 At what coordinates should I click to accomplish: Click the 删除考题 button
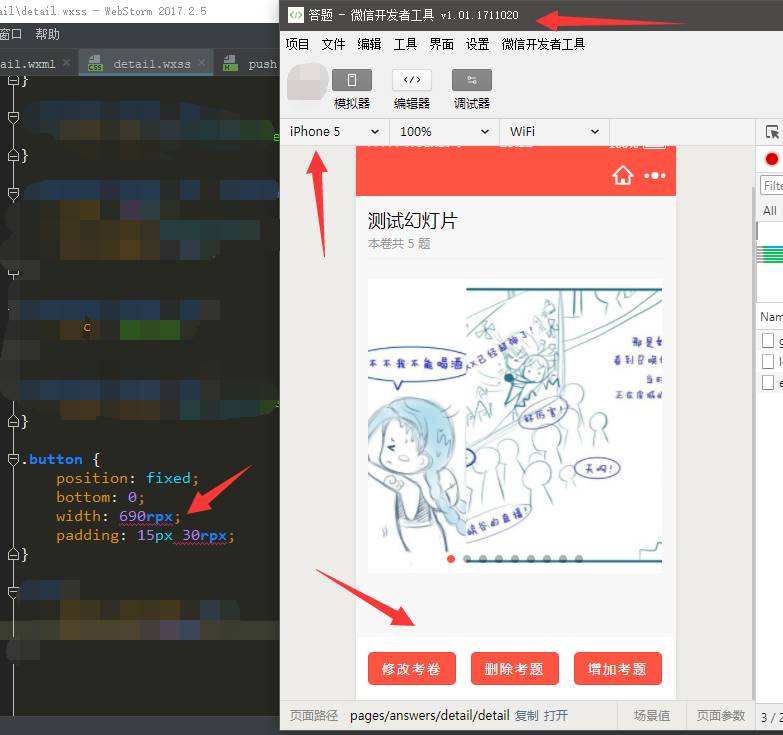(x=514, y=669)
